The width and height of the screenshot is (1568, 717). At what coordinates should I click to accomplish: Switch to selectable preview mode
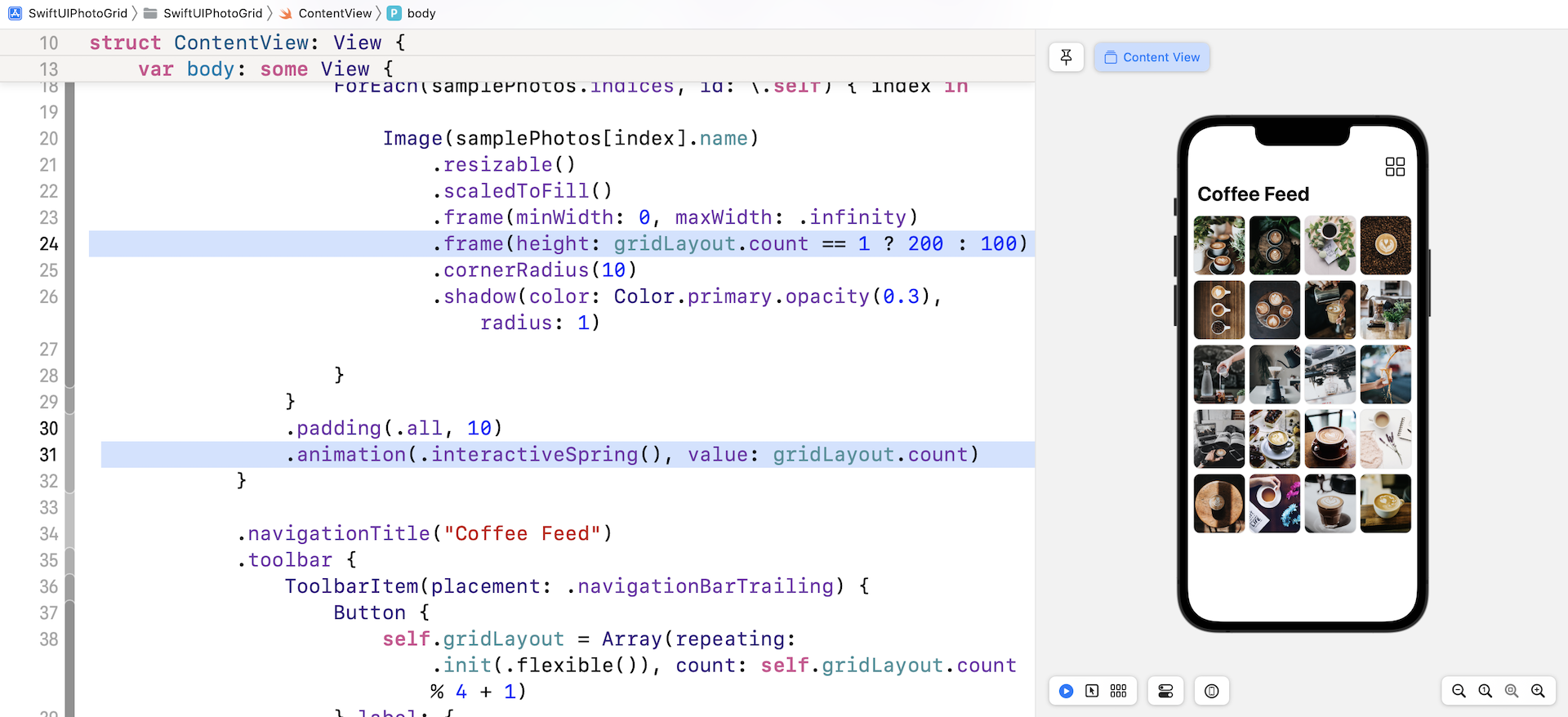point(1092,691)
